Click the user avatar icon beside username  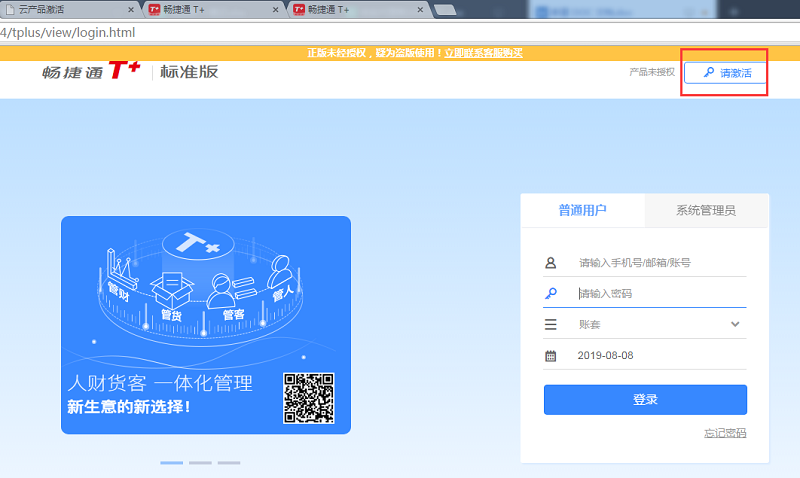551,263
